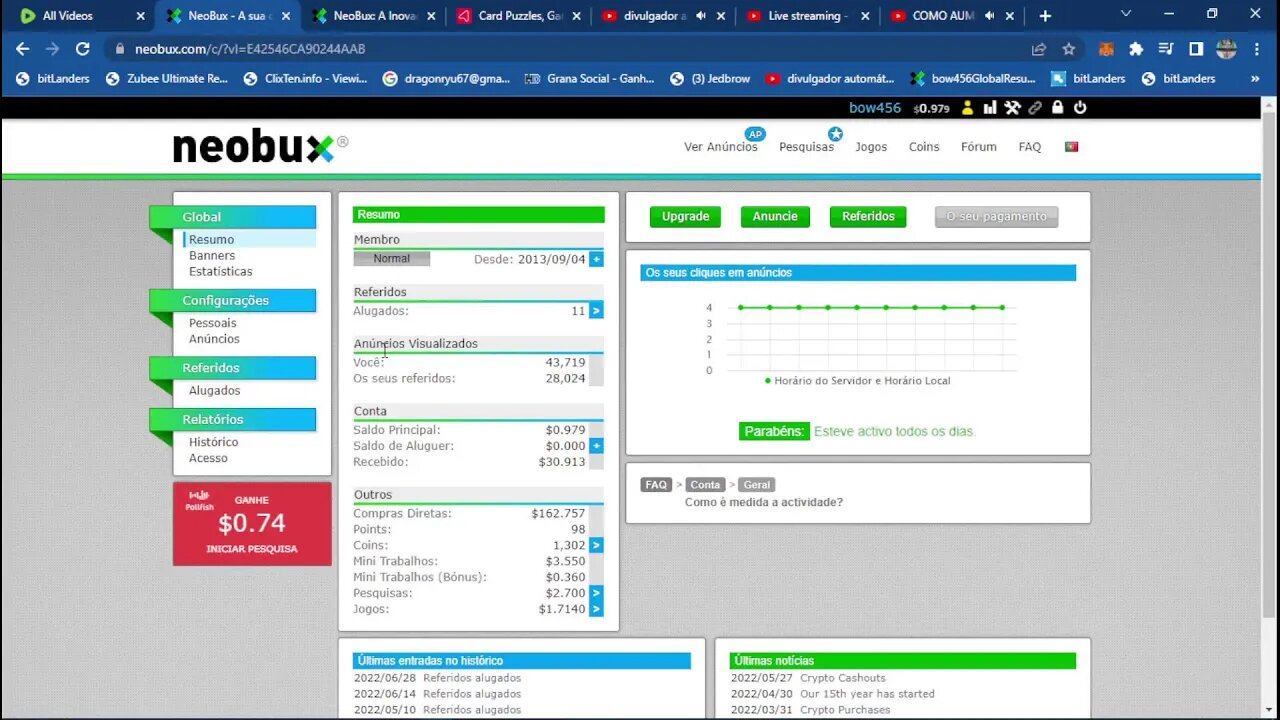Viewport: 1280px width, 720px height.
Task: Open the crossed tools settings icon
Action: [1012, 108]
